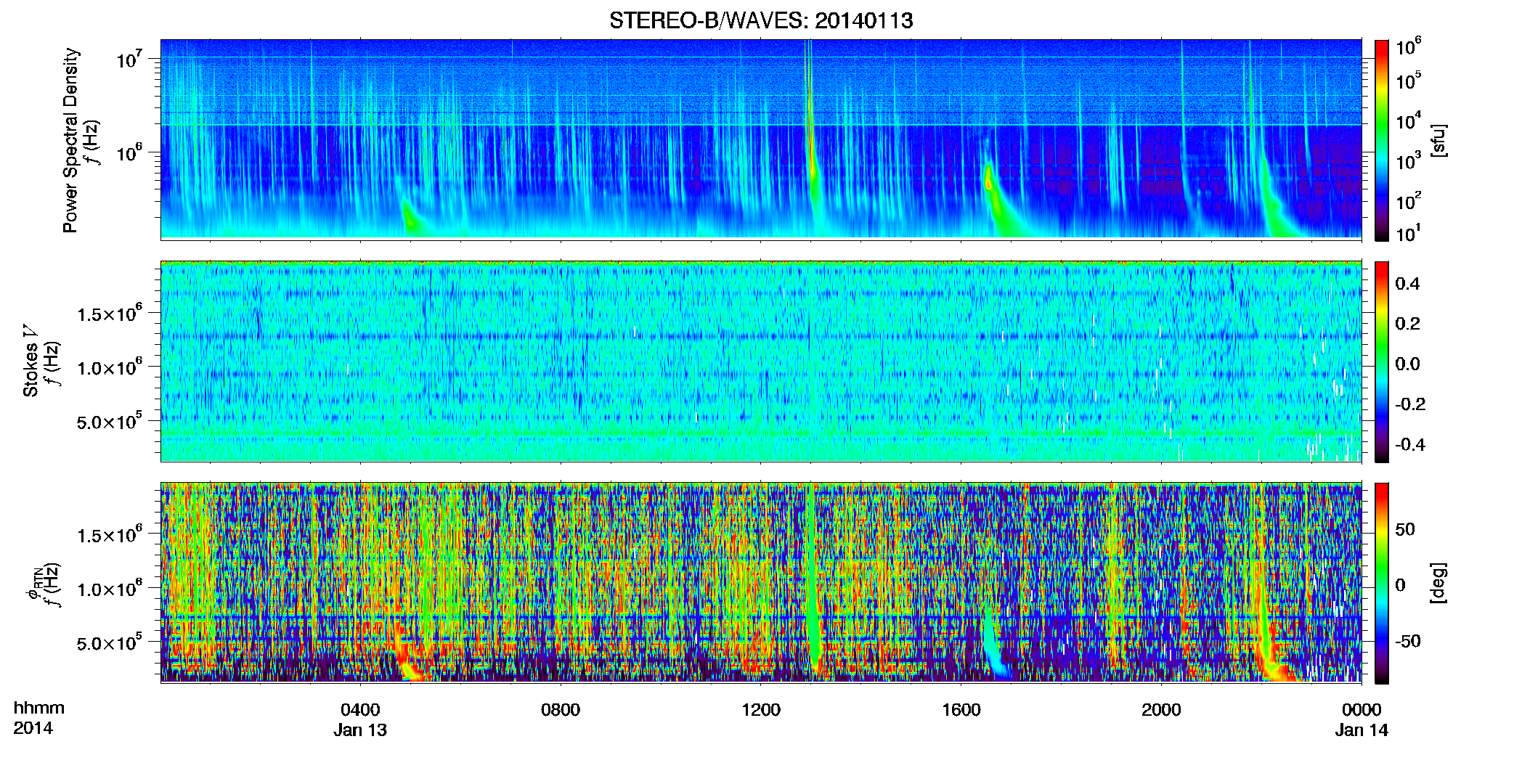Click the 0000 time axis label
1522x784 pixels.
tap(1362, 710)
